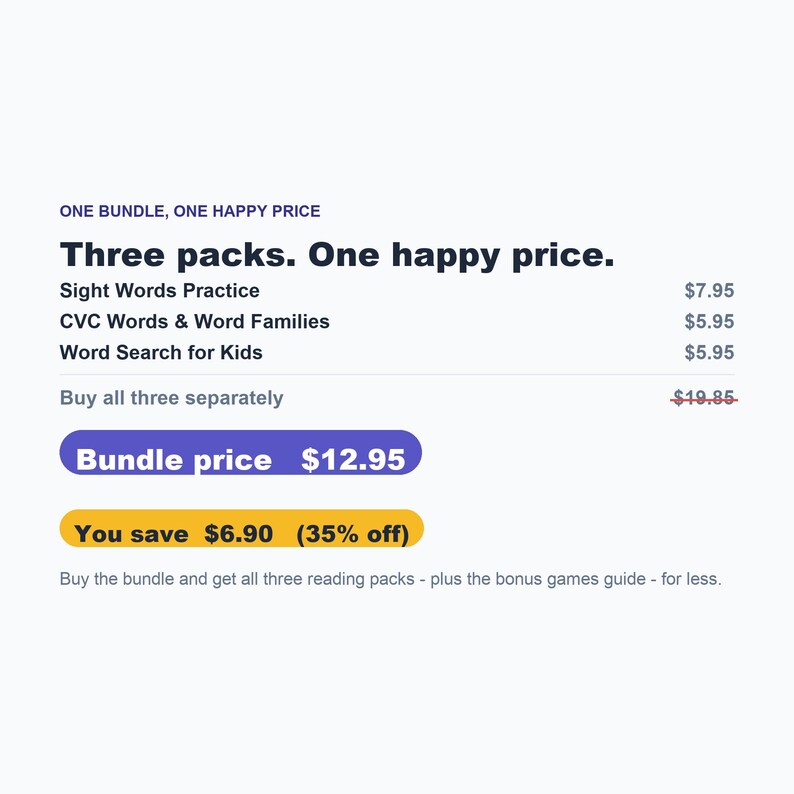Click the $7.95 price
The width and height of the screenshot is (794, 794).
coord(709,291)
